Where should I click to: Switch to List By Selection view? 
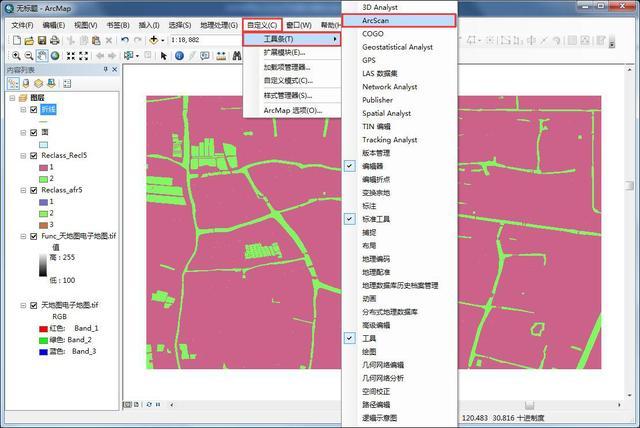(x=51, y=84)
